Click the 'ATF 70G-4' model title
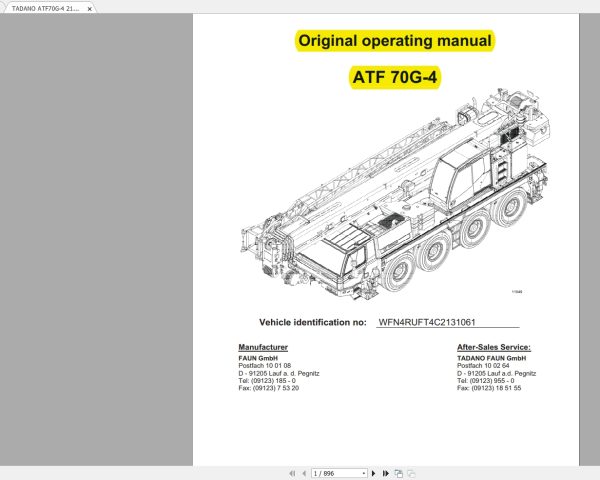This screenshot has height=480, width=600. [395, 77]
